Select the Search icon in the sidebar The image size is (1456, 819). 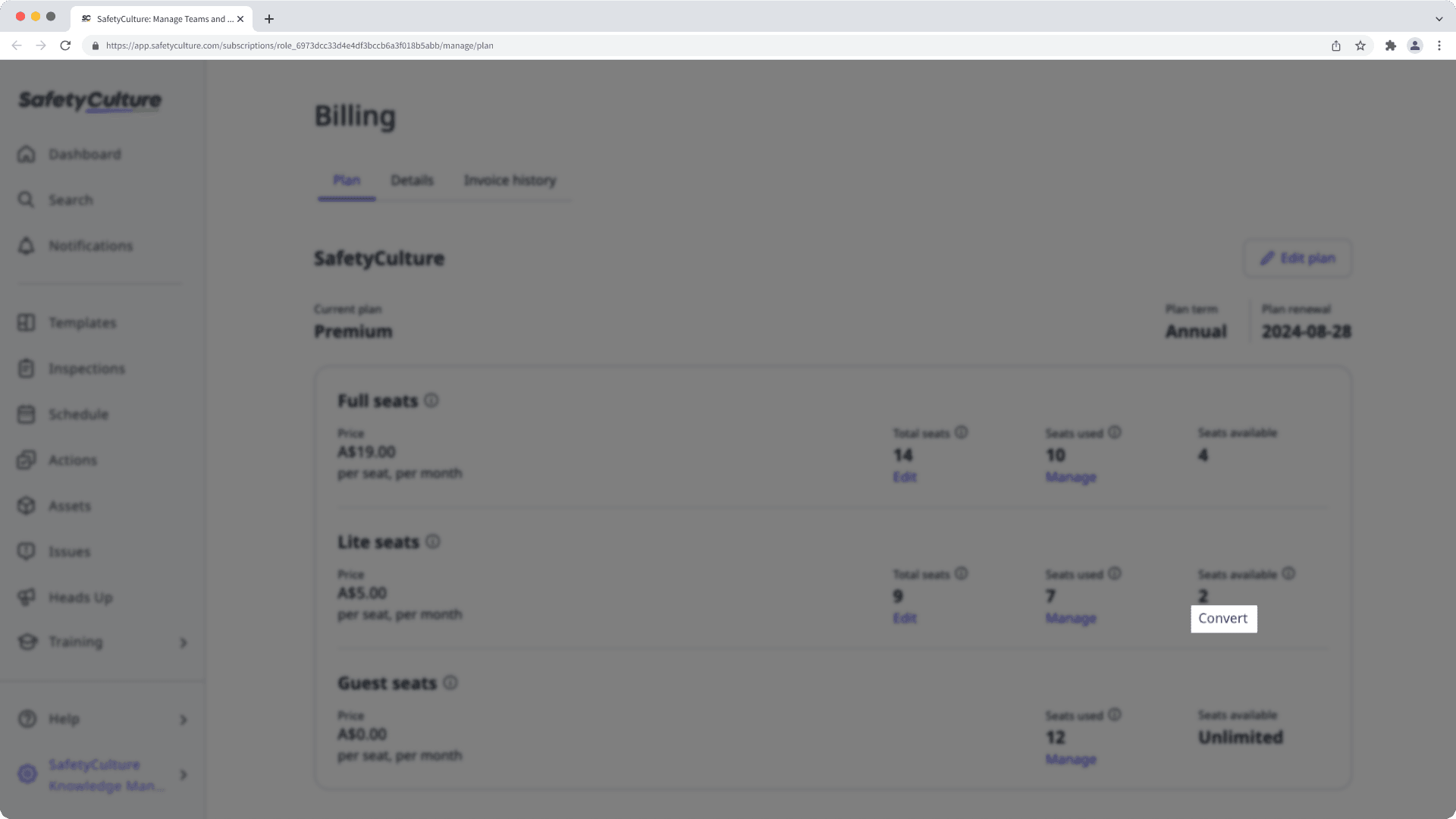[x=72, y=199]
